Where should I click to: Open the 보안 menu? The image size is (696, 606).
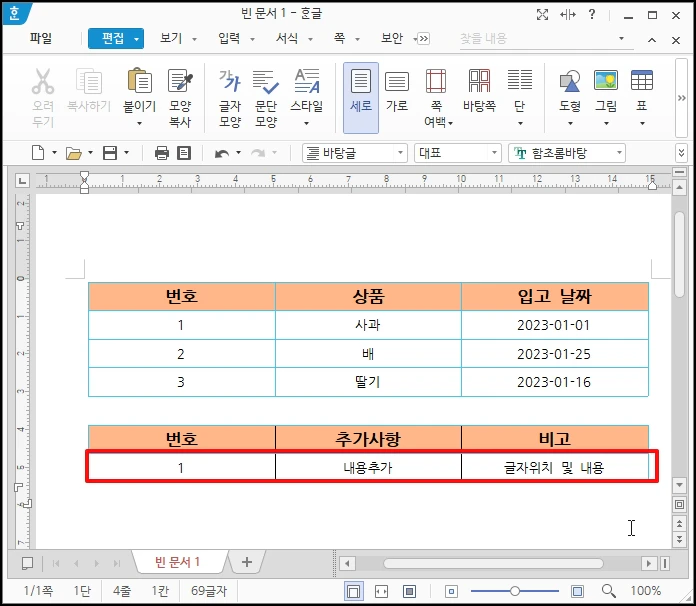(x=392, y=39)
